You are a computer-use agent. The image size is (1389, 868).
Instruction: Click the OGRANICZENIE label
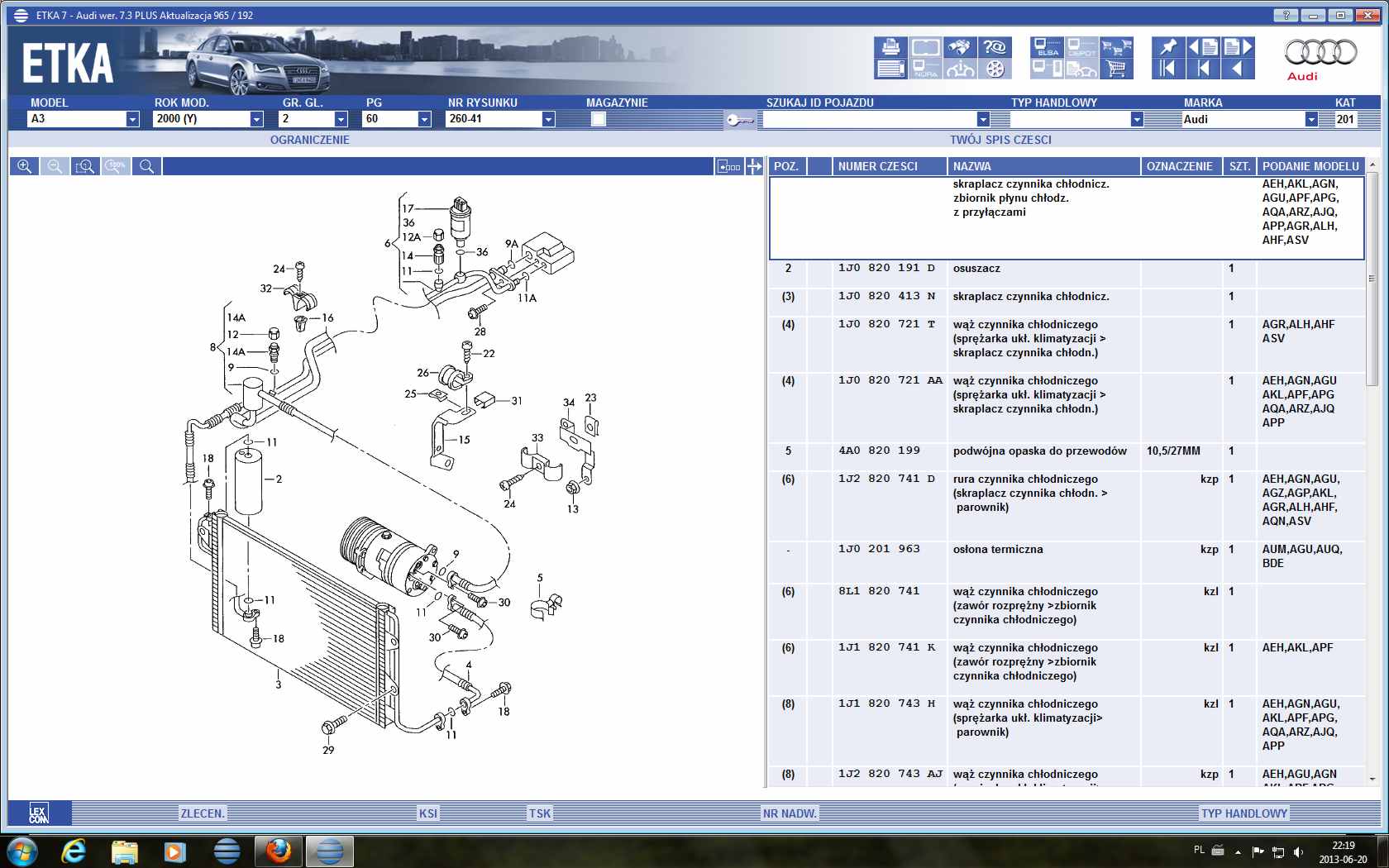coord(309,140)
